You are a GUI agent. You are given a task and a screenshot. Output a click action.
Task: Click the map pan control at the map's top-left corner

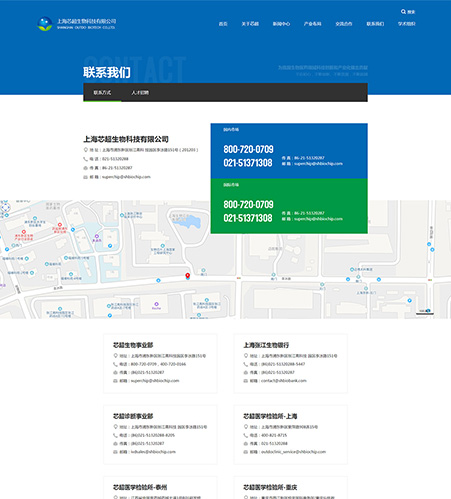point(5,207)
